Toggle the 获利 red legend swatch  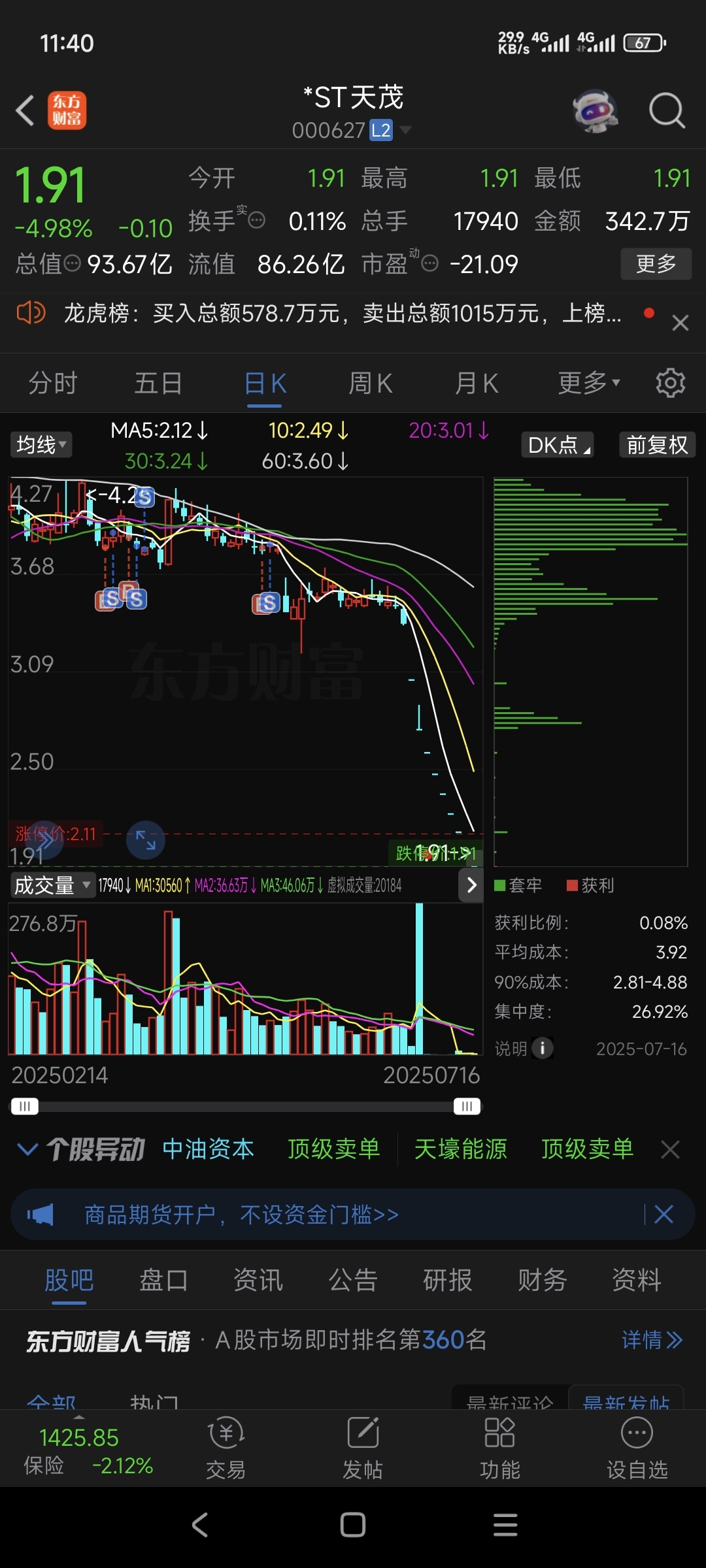pyautogui.click(x=572, y=885)
